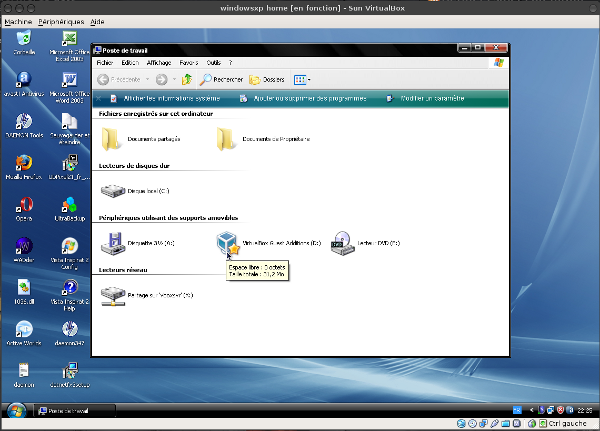600x431 pixels.
Task: Open VirtualBox Aide menu
Action: tap(97, 22)
